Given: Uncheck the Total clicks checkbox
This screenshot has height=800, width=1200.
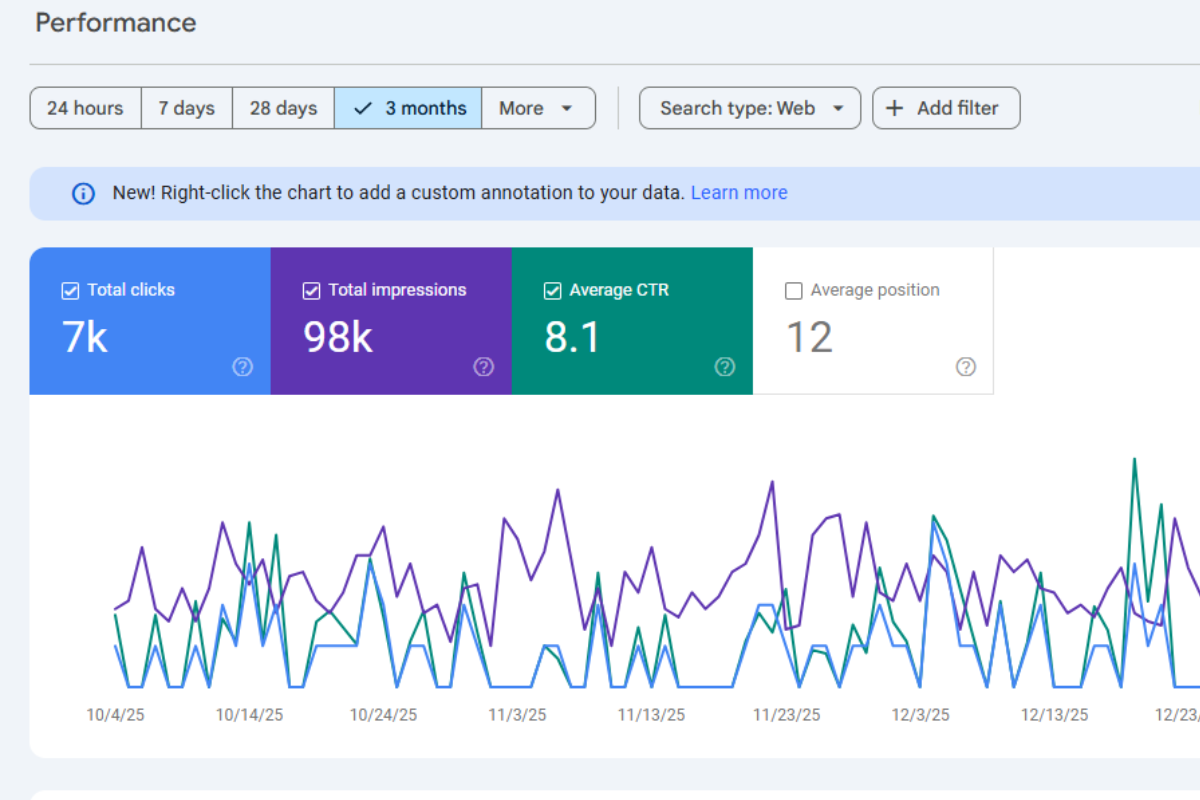Looking at the screenshot, I should 70,291.
